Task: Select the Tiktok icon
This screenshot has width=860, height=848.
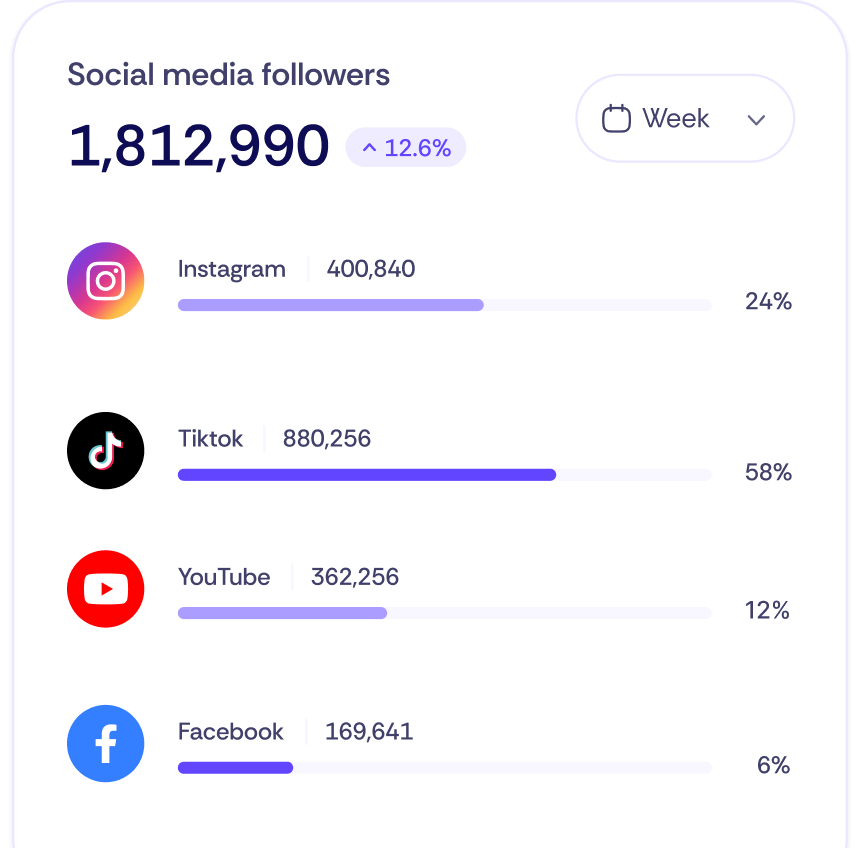Action: 105,451
